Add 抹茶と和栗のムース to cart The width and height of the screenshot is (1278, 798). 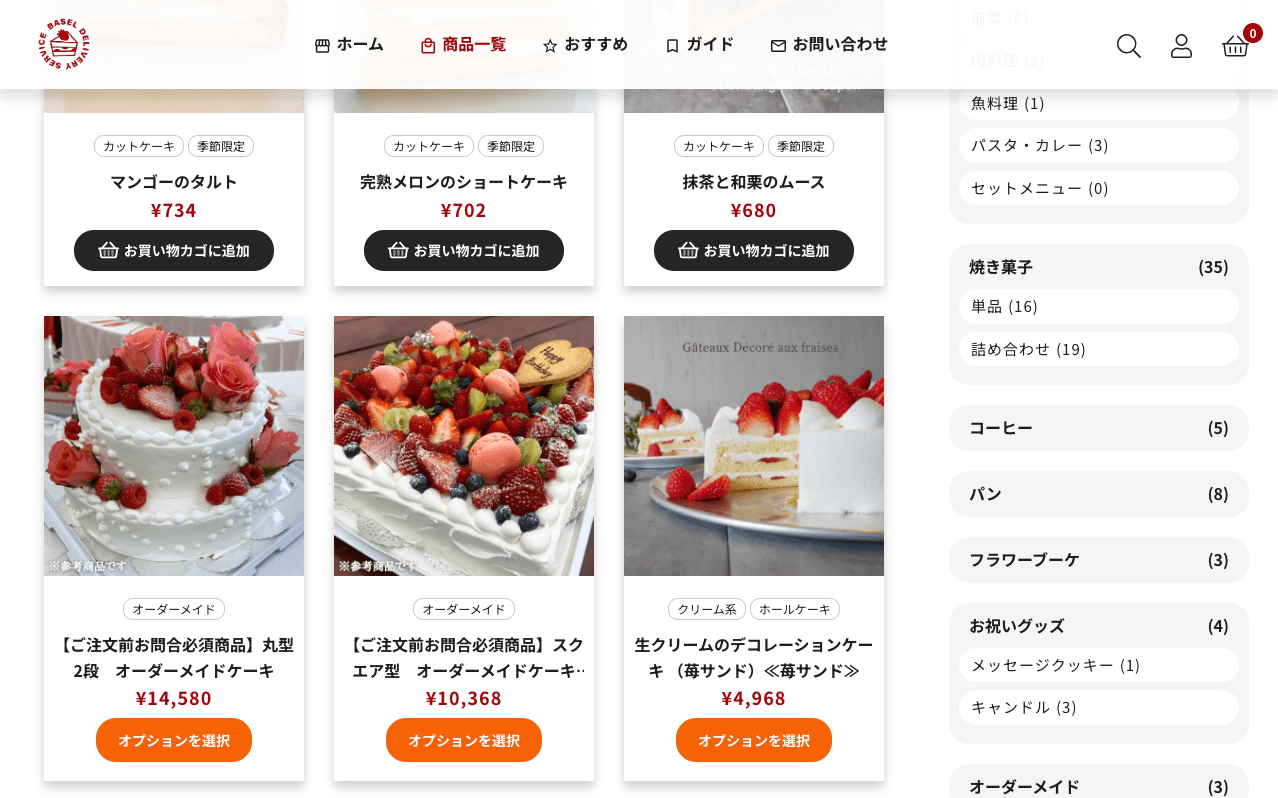pos(754,250)
